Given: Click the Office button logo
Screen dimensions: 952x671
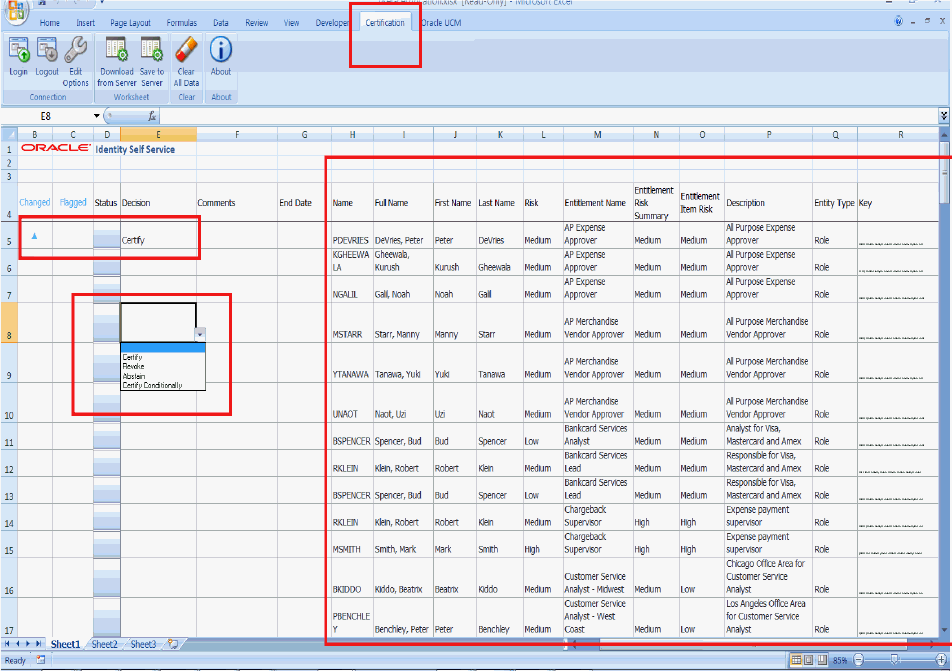Looking at the screenshot, I should point(16,12).
